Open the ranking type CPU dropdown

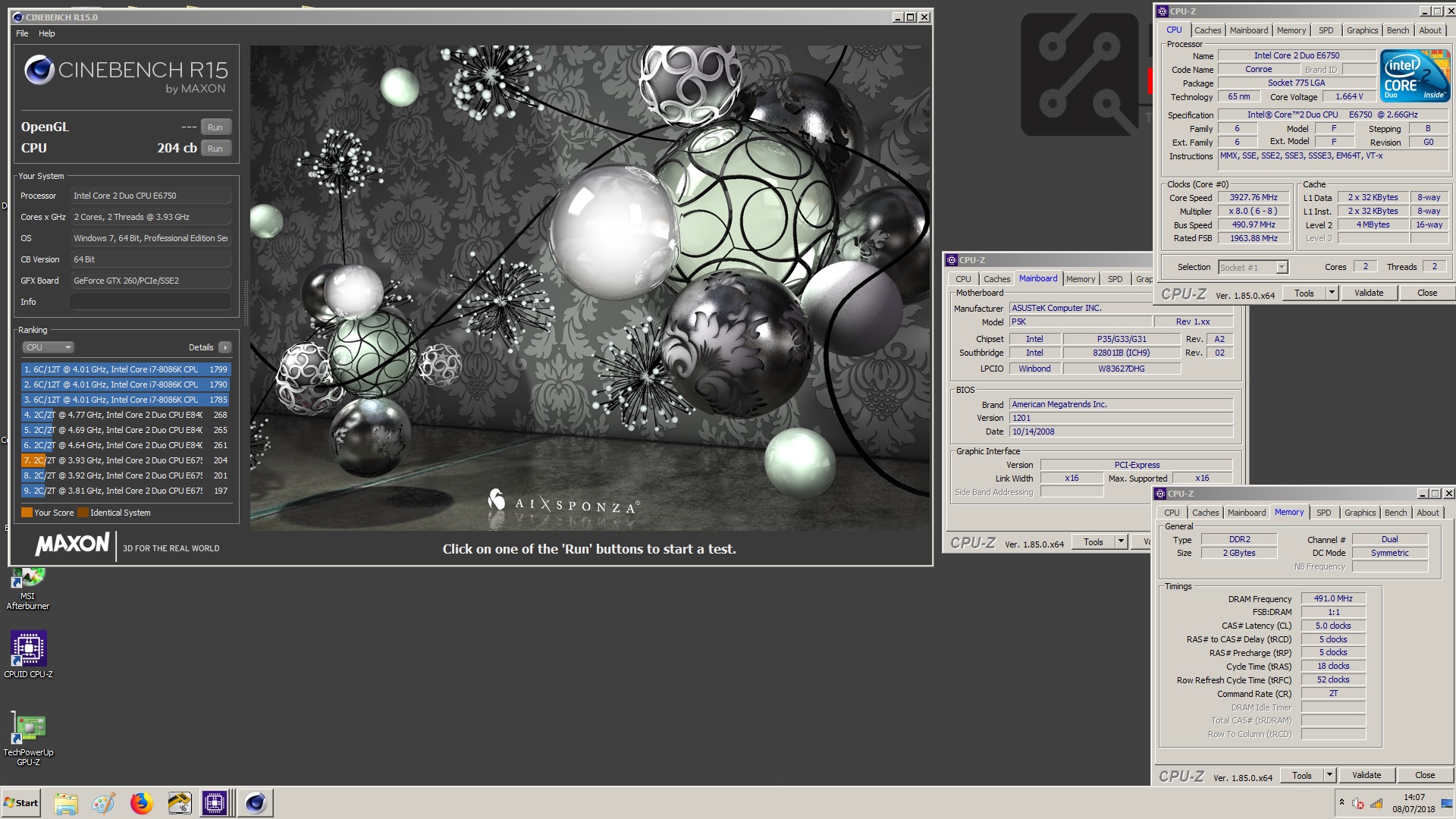(x=48, y=347)
